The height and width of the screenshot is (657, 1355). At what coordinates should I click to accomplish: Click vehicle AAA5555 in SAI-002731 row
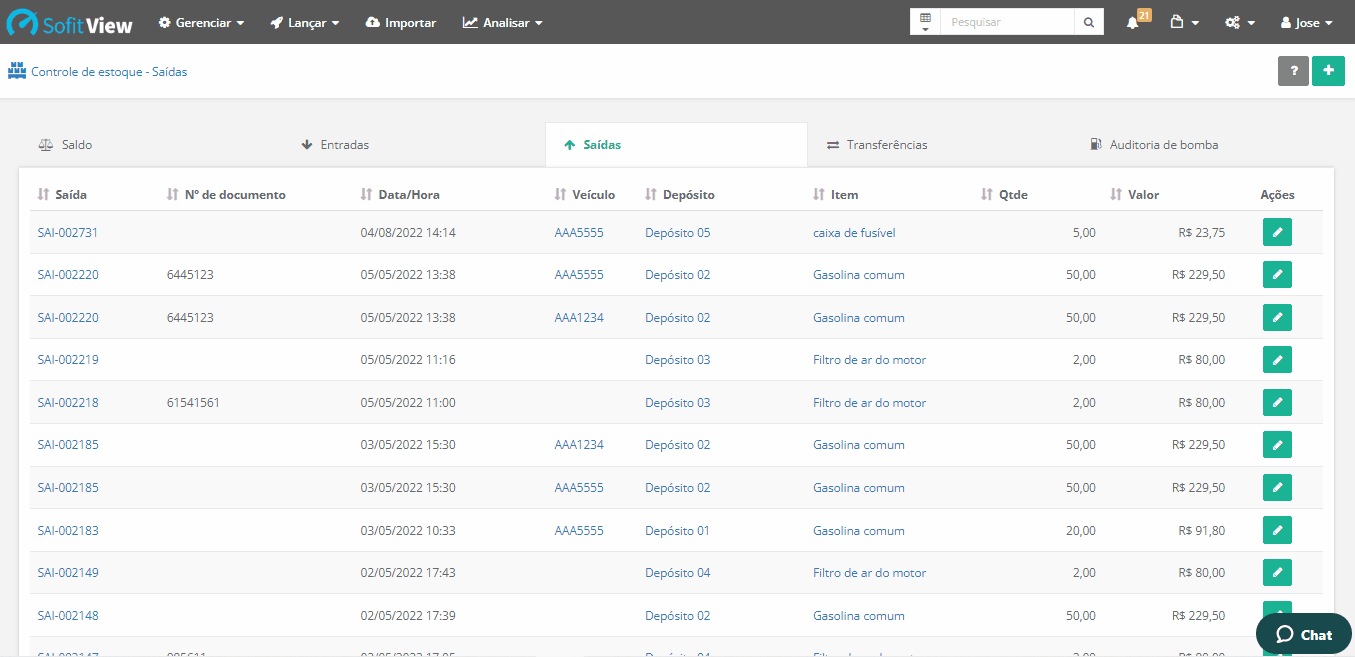[579, 233]
